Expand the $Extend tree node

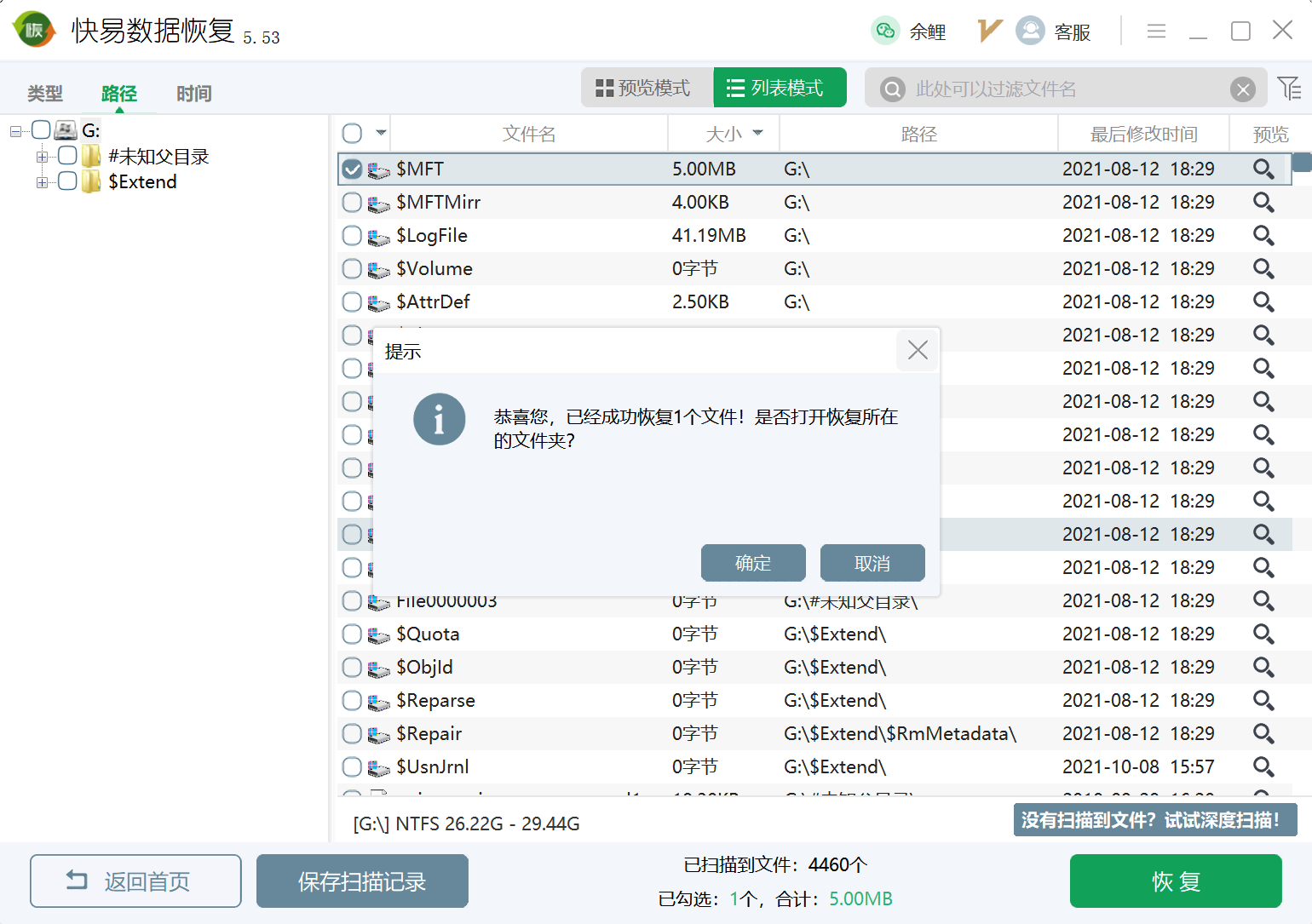click(x=42, y=182)
